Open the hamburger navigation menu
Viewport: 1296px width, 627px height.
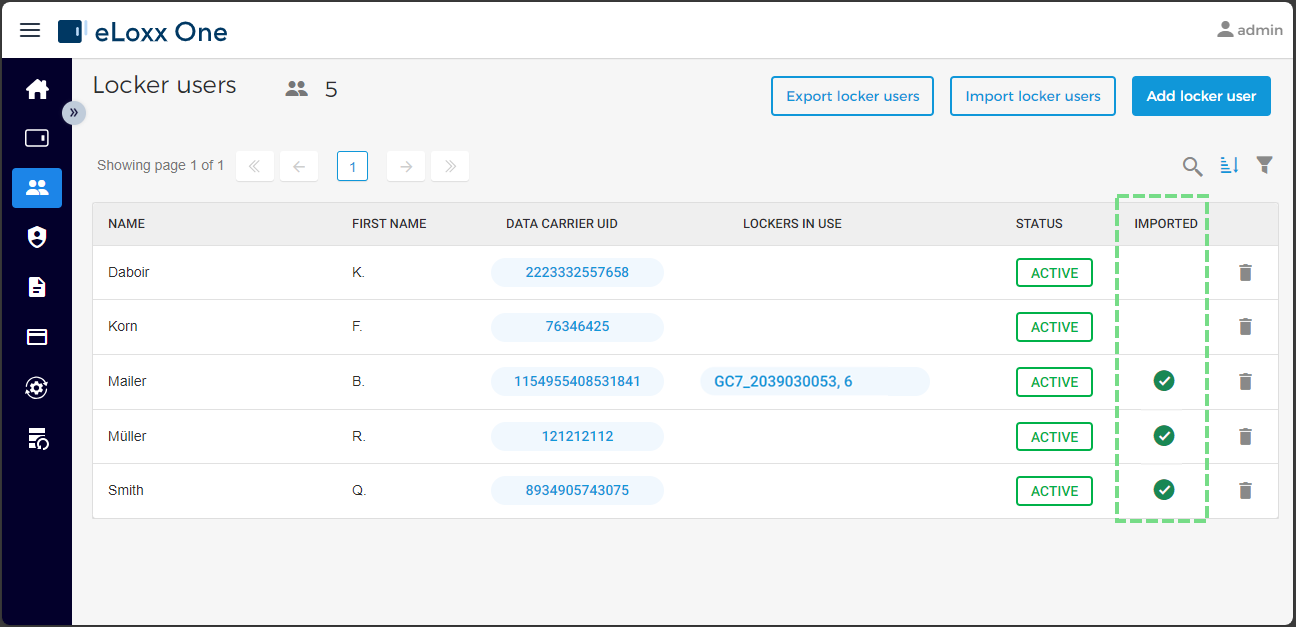coord(30,30)
